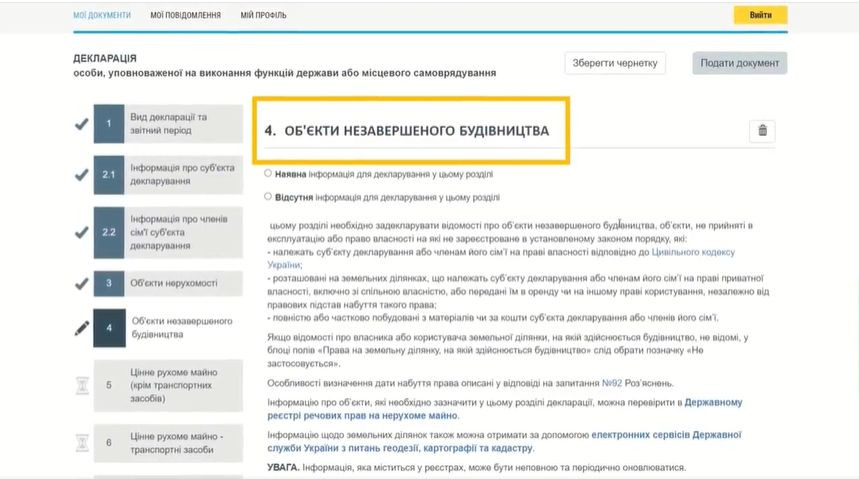Click the 'Вийти' logout button

pos(760,15)
